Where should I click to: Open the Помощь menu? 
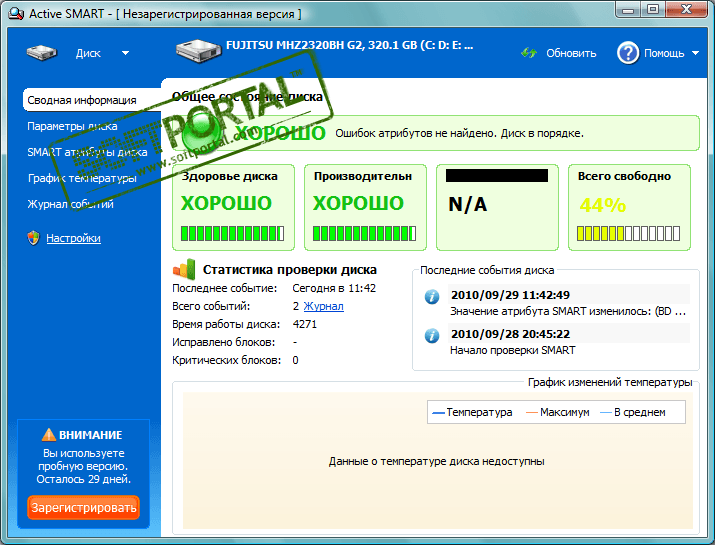pyautogui.click(x=664, y=53)
